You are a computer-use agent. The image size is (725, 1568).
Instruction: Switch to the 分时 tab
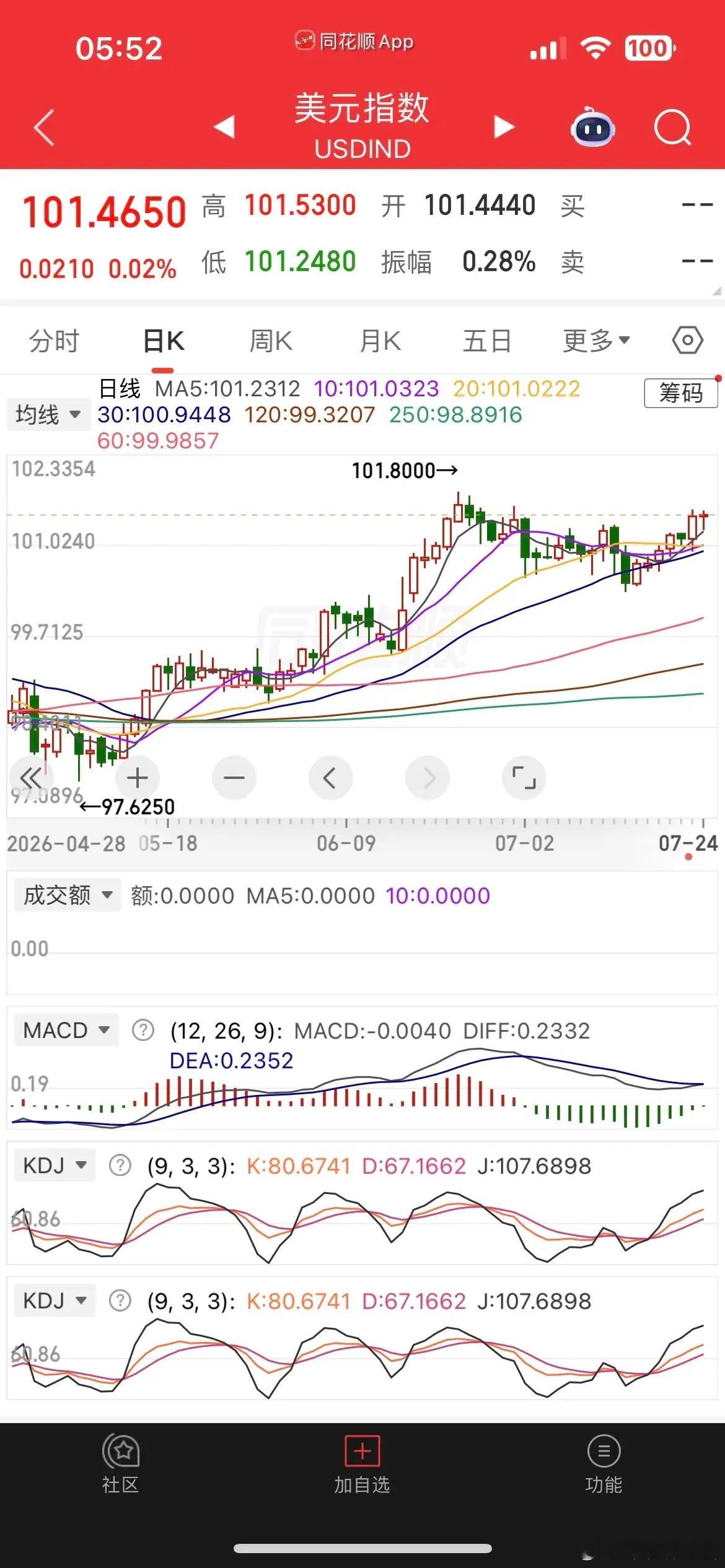click(55, 341)
